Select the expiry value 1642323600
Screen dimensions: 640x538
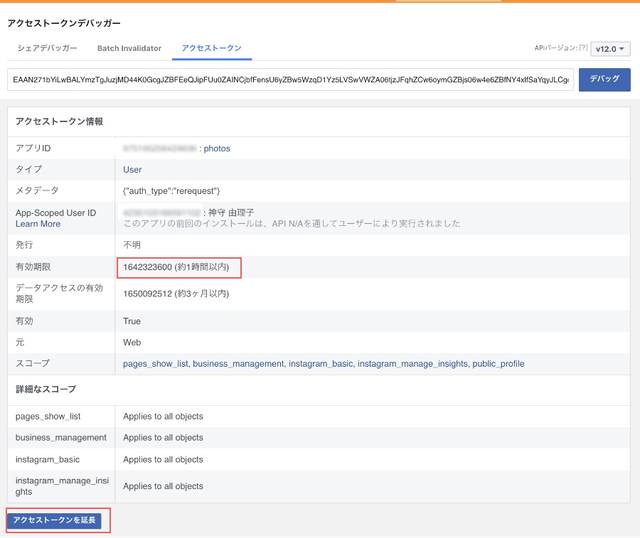pyautogui.click(x=147, y=267)
